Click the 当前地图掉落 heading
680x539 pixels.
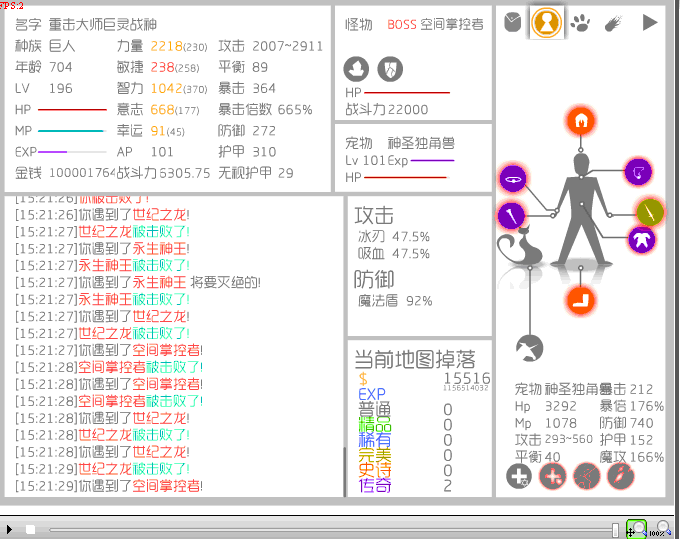[x=415, y=359]
